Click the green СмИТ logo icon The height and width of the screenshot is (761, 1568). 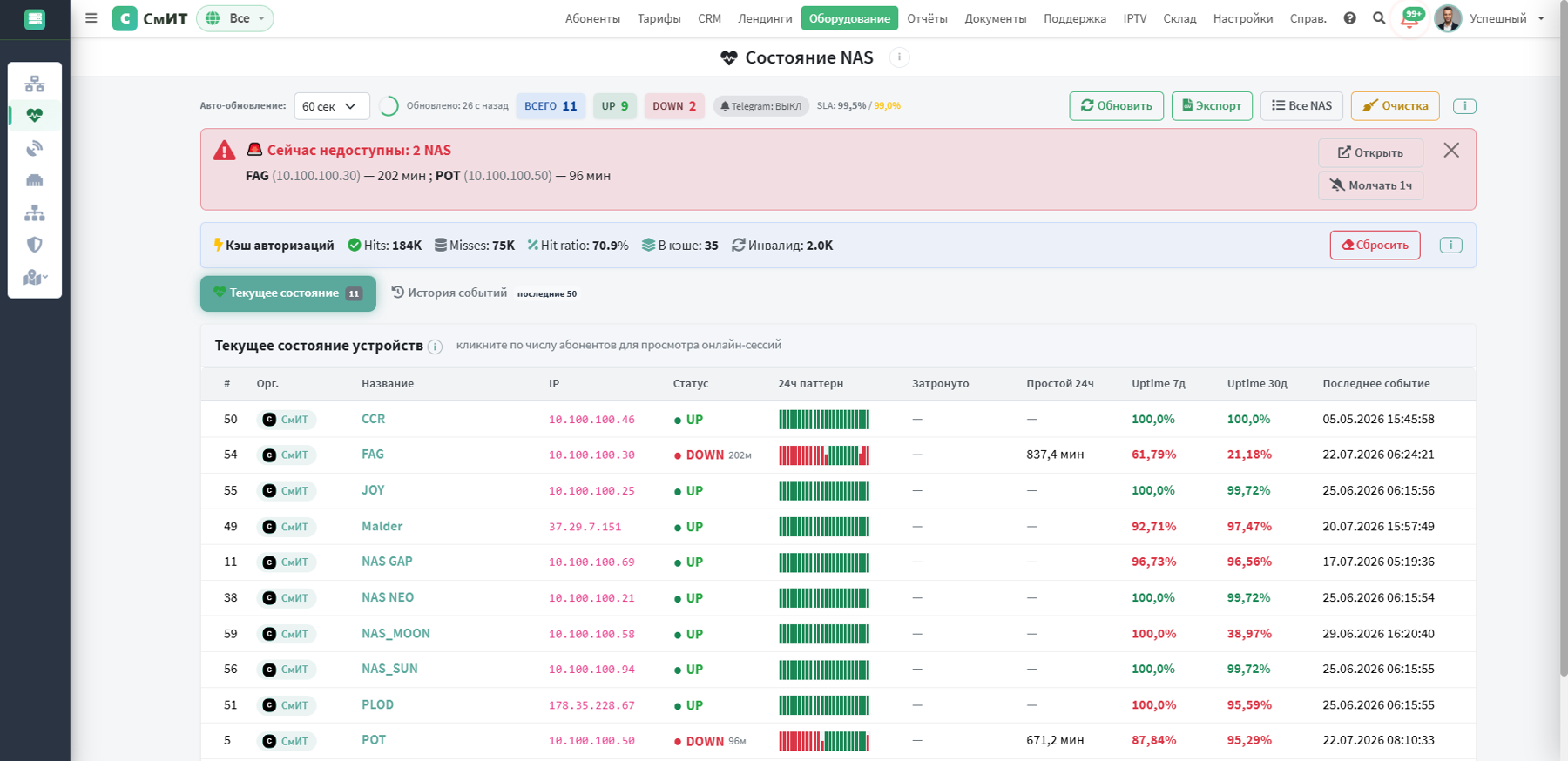click(125, 18)
